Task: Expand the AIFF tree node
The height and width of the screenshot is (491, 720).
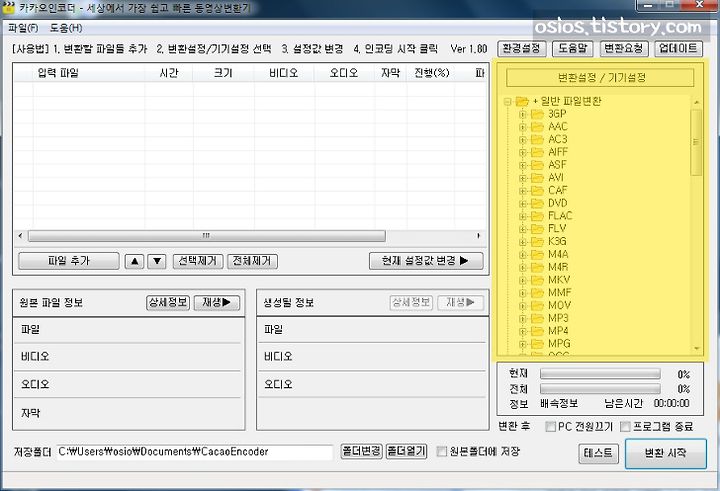Action: click(x=523, y=152)
